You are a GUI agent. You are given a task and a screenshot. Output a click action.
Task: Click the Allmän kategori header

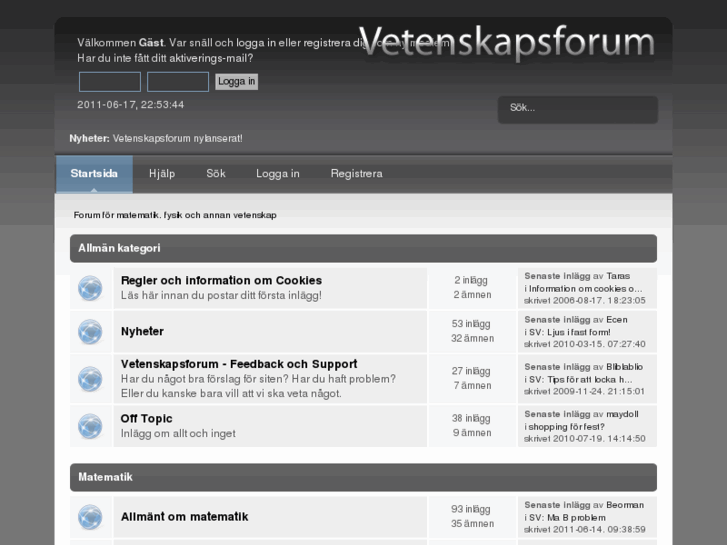click(x=119, y=248)
